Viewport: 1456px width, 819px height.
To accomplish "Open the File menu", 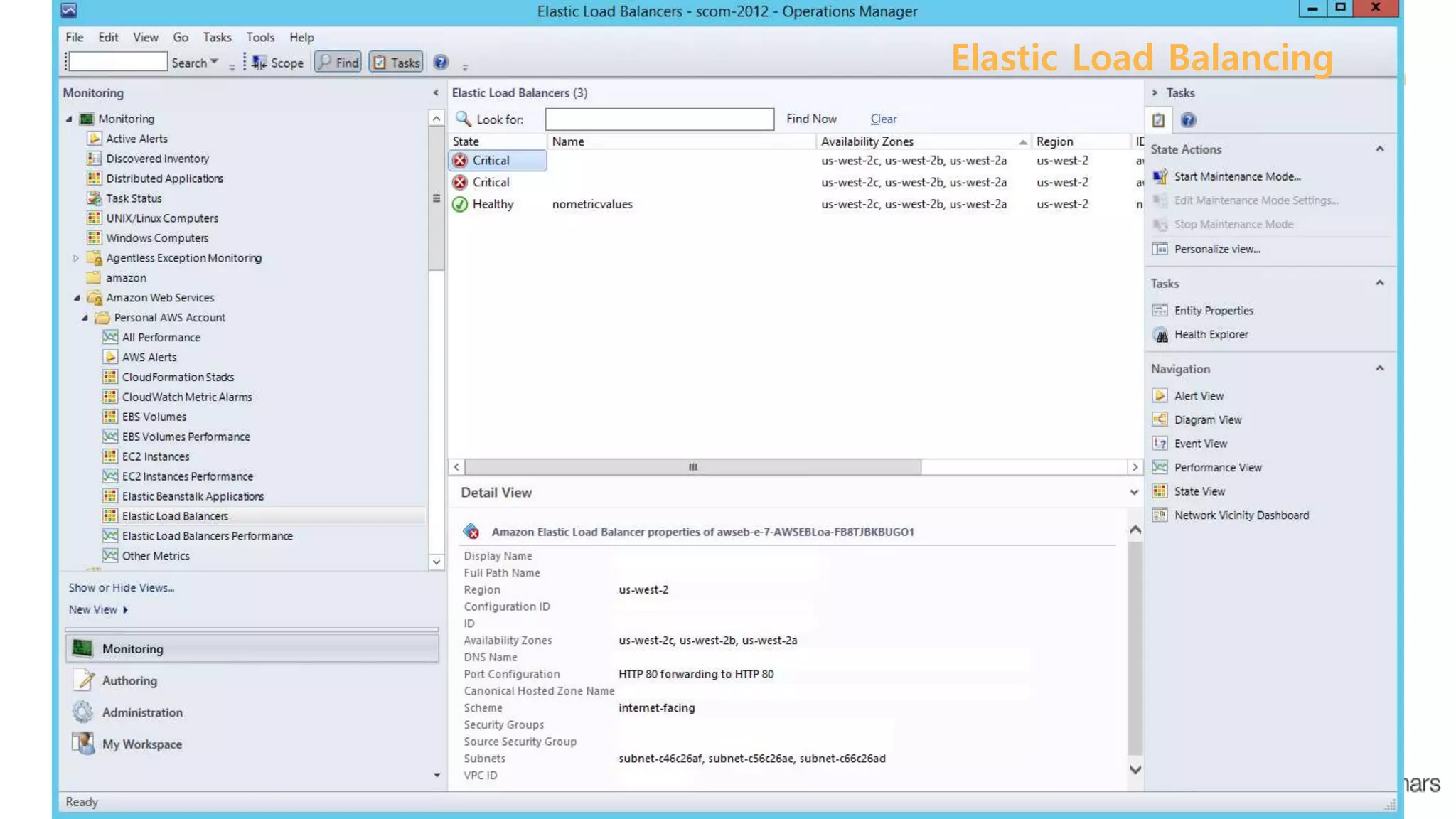I will (x=74, y=37).
